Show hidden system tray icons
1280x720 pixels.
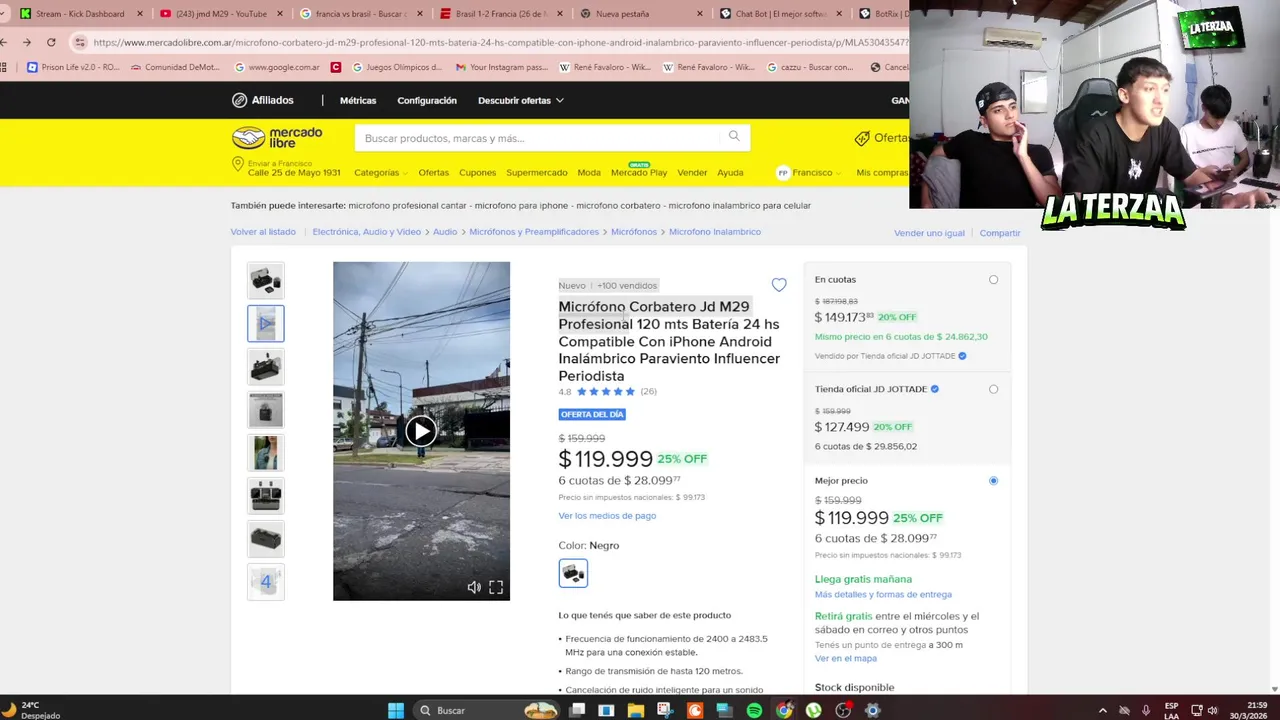coord(1103,710)
